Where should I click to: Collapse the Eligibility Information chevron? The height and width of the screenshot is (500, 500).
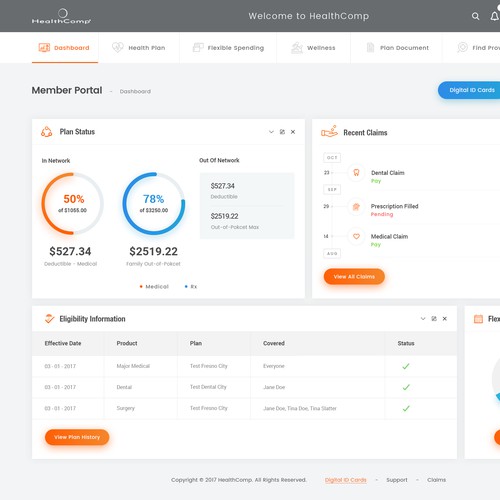[423, 319]
